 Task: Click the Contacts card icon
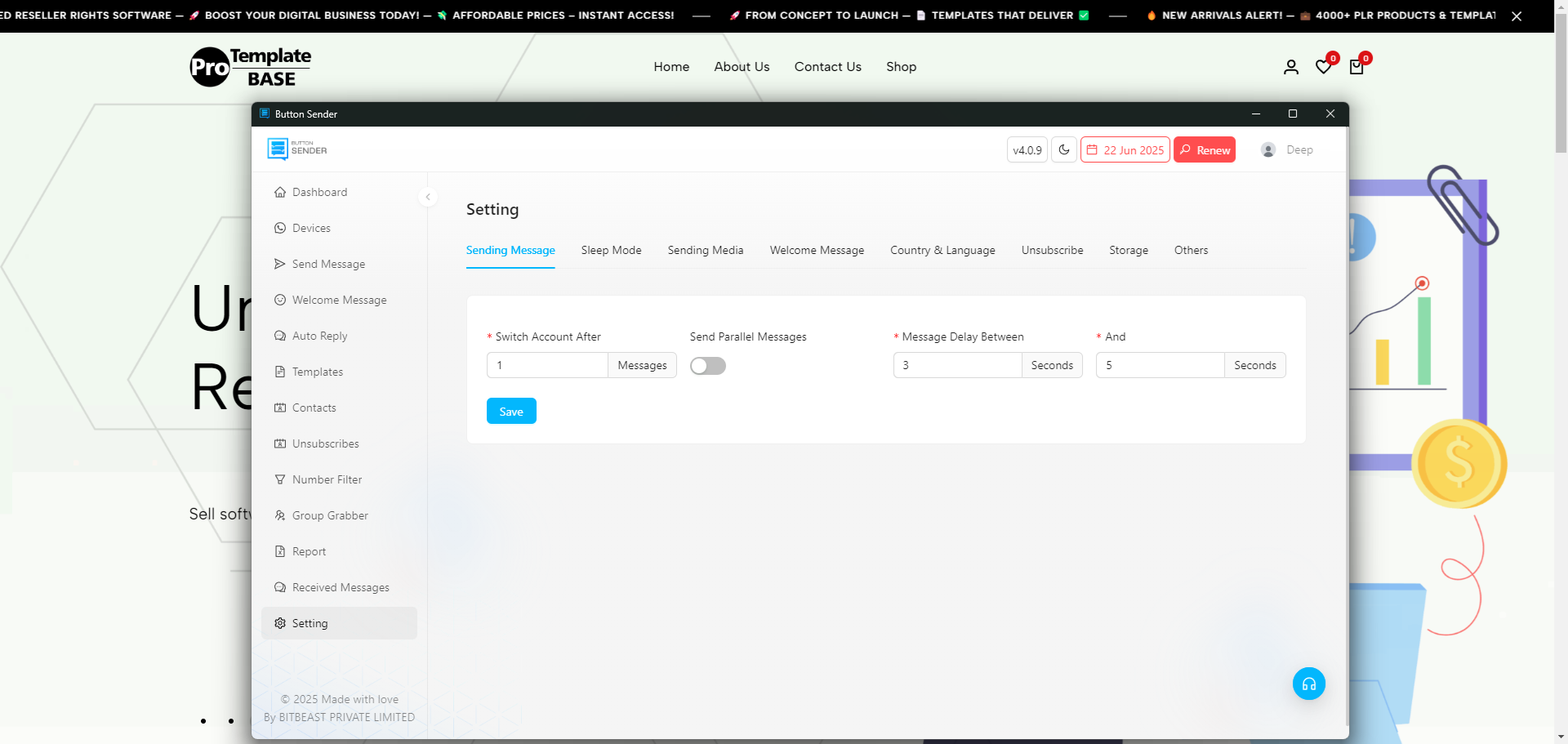point(280,408)
